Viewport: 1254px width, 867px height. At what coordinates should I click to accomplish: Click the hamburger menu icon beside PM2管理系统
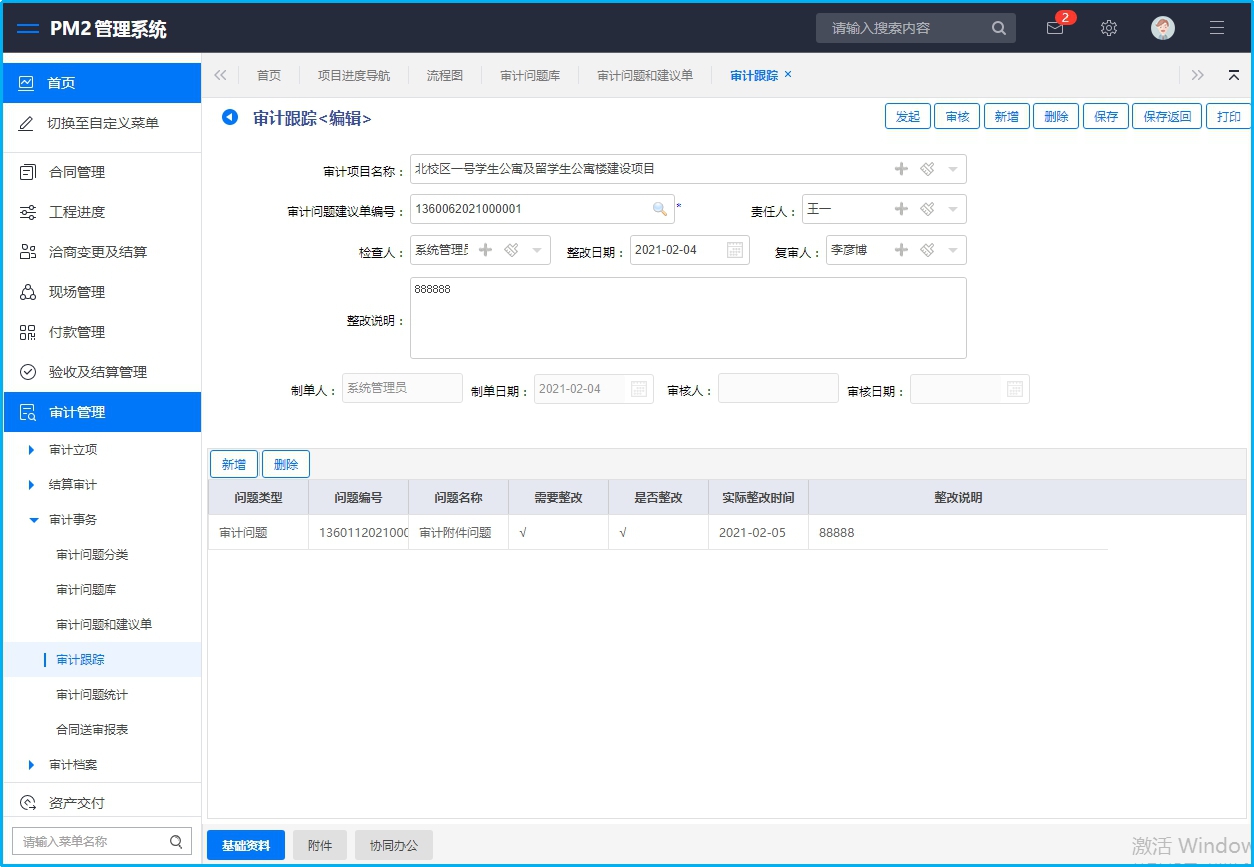(x=28, y=29)
